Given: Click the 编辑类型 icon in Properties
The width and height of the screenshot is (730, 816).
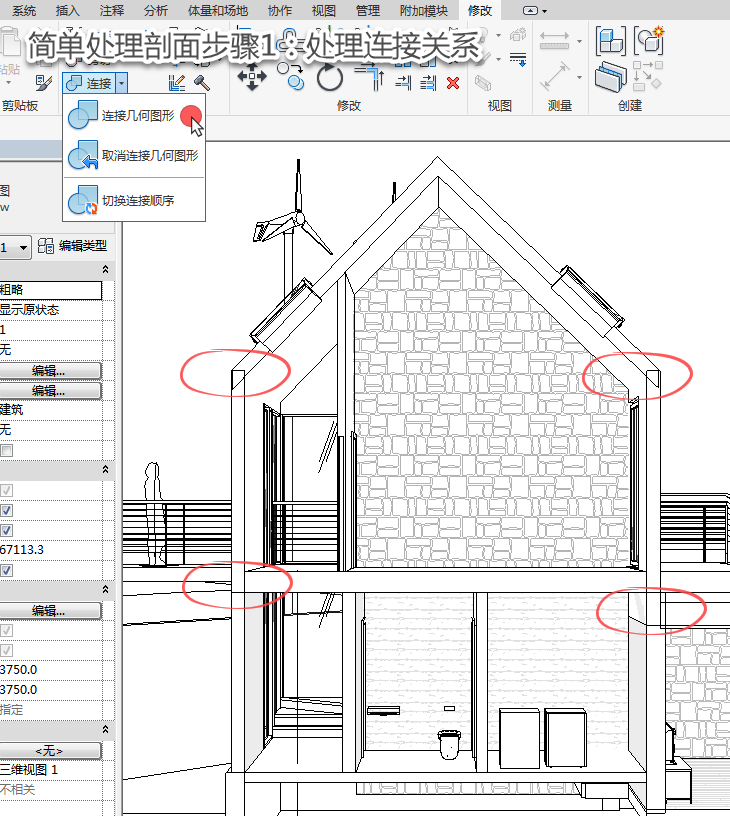Looking at the screenshot, I should (46, 246).
